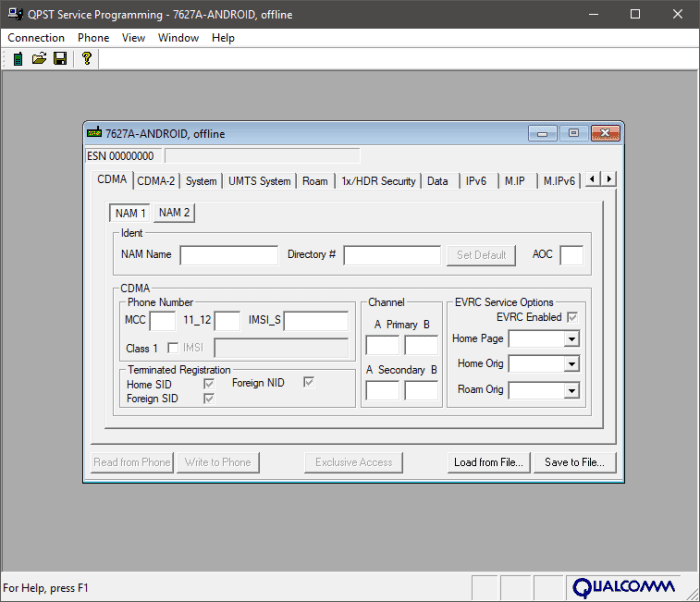
Task: Click the Save to File button
Action: point(575,462)
